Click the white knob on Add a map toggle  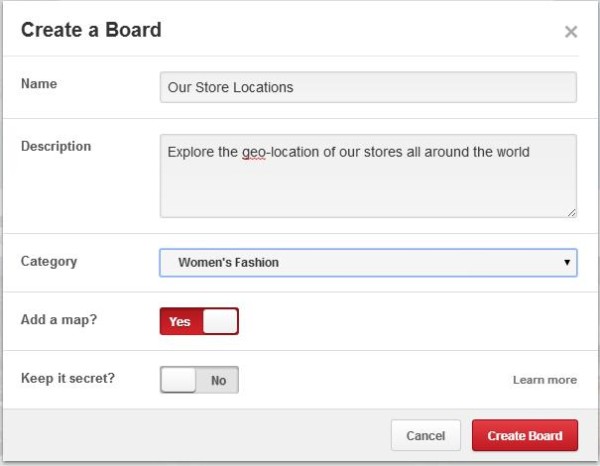click(x=220, y=321)
